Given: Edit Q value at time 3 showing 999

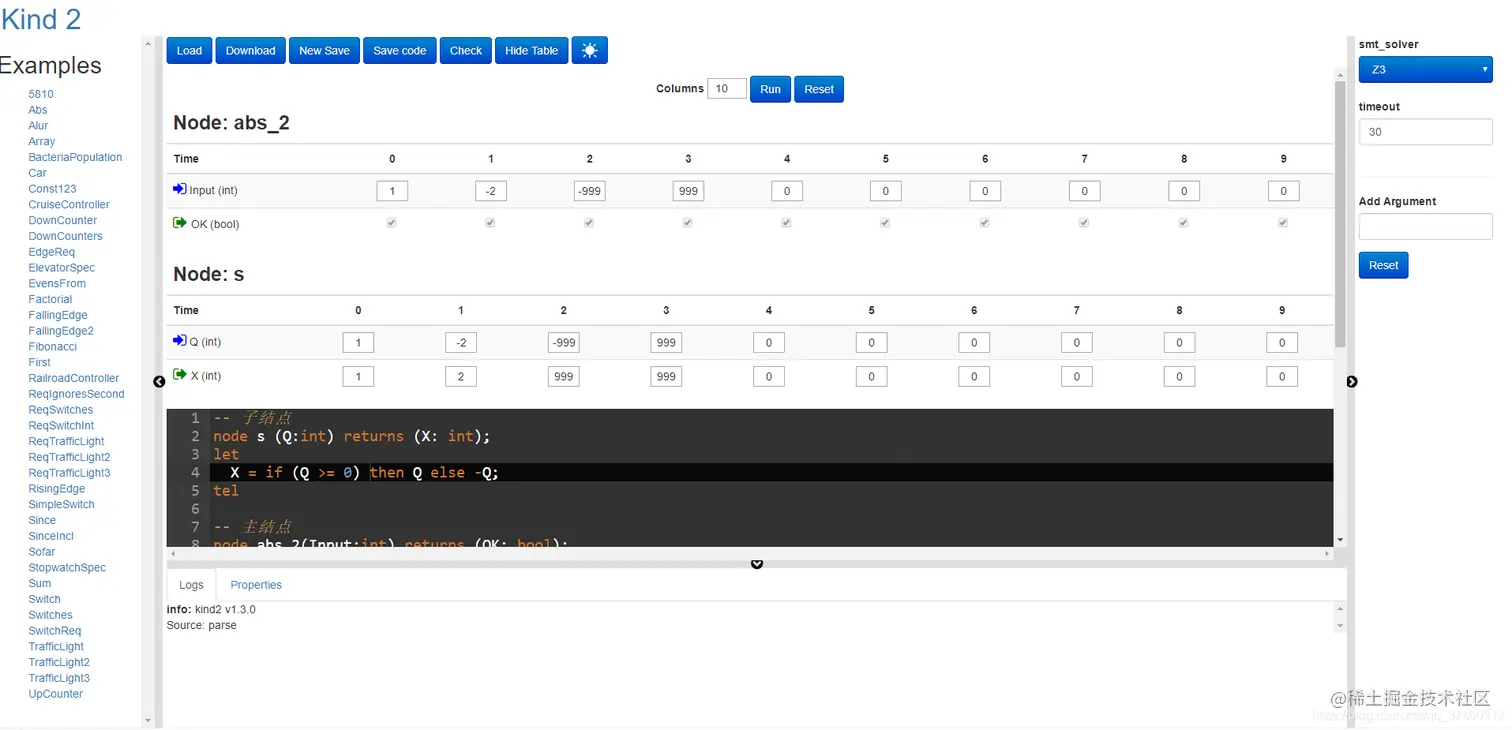Looking at the screenshot, I should click(x=666, y=343).
